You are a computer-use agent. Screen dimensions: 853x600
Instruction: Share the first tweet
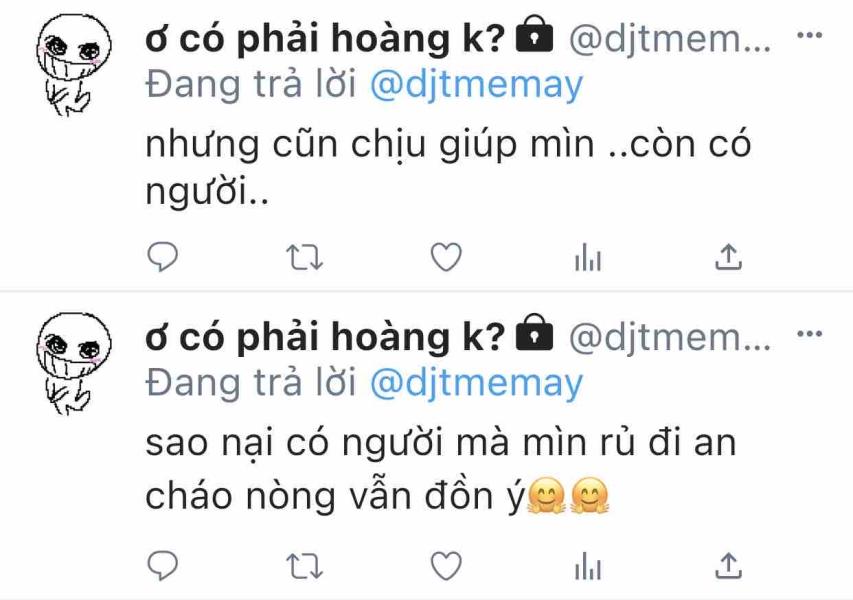[x=728, y=257]
